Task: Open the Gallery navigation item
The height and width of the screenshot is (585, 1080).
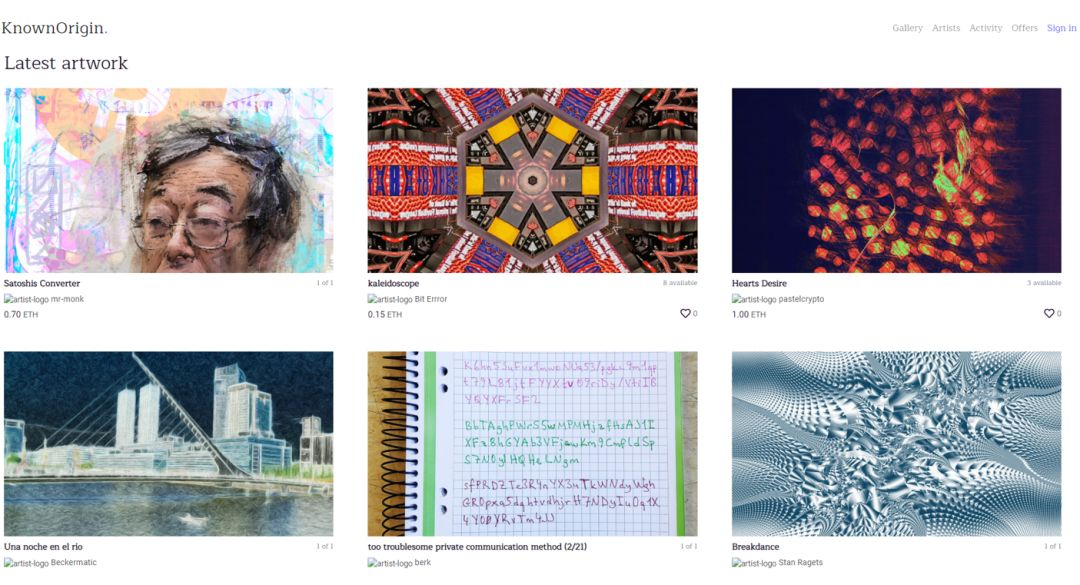Action: point(907,28)
